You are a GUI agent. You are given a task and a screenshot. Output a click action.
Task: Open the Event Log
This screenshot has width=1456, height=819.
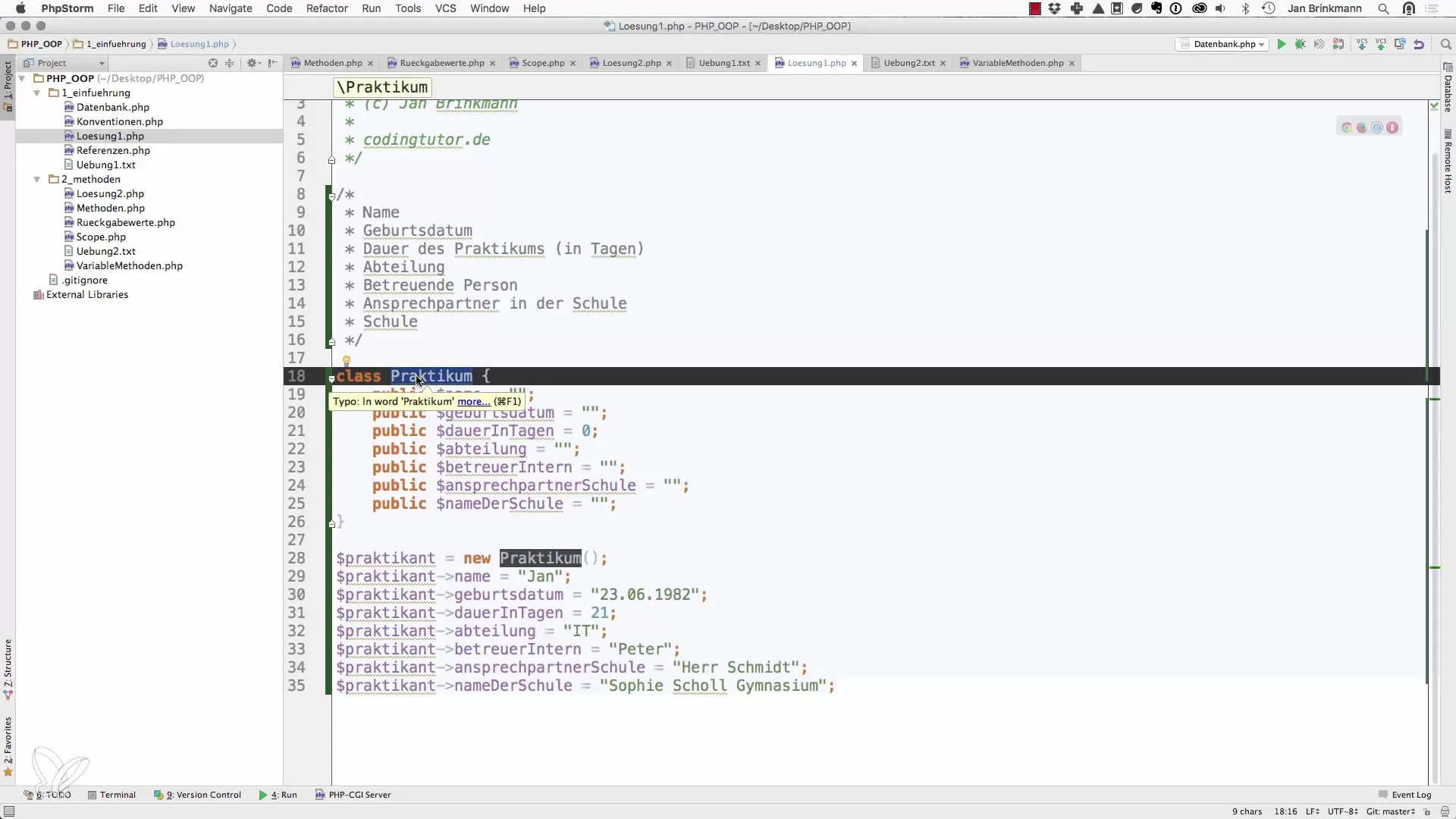(1405, 795)
